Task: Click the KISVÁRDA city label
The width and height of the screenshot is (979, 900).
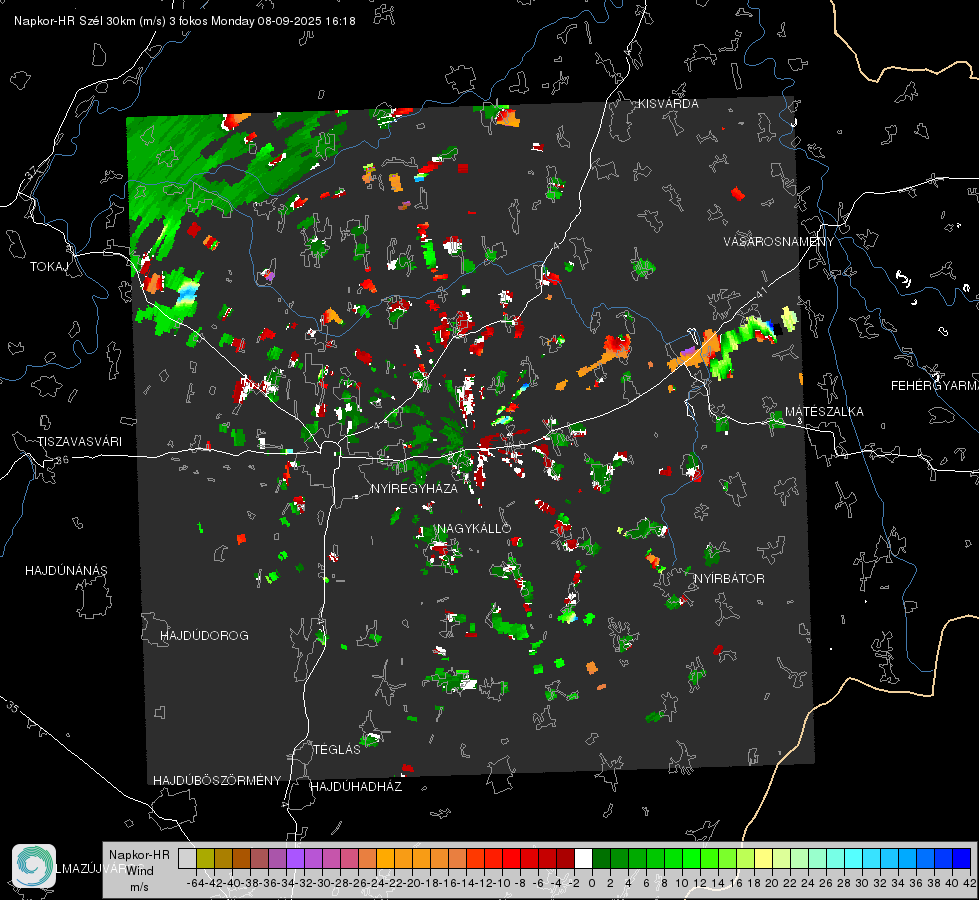Action: (668, 104)
